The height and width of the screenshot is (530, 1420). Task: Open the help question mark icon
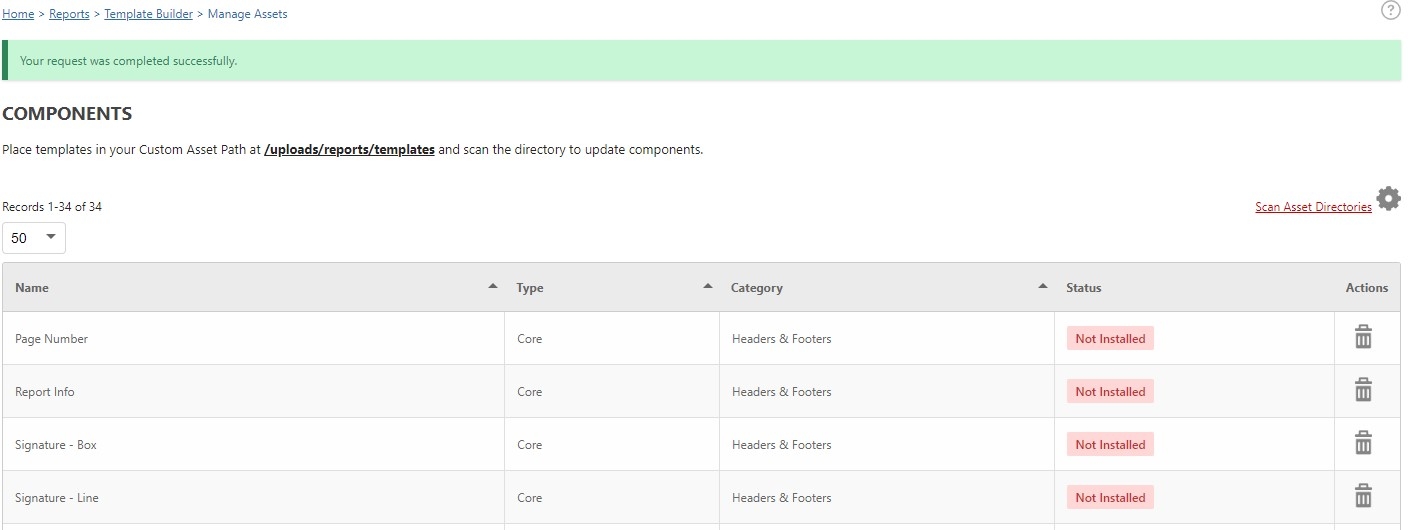(1390, 10)
